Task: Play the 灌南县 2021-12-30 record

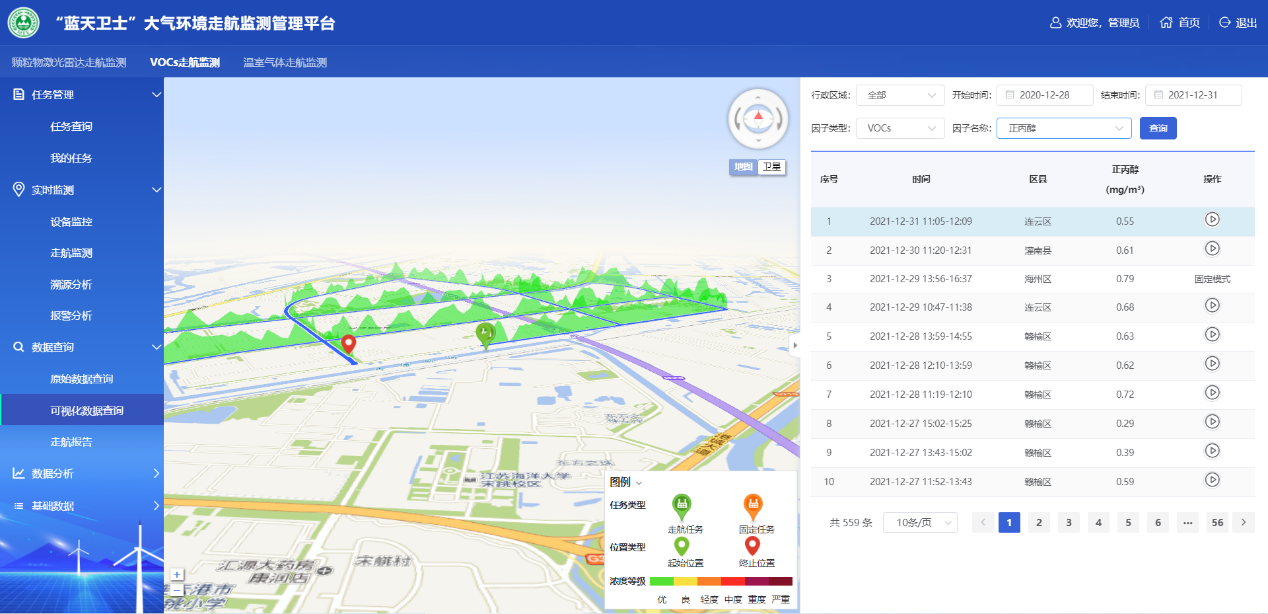Action: pyautogui.click(x=1211, y=249)
